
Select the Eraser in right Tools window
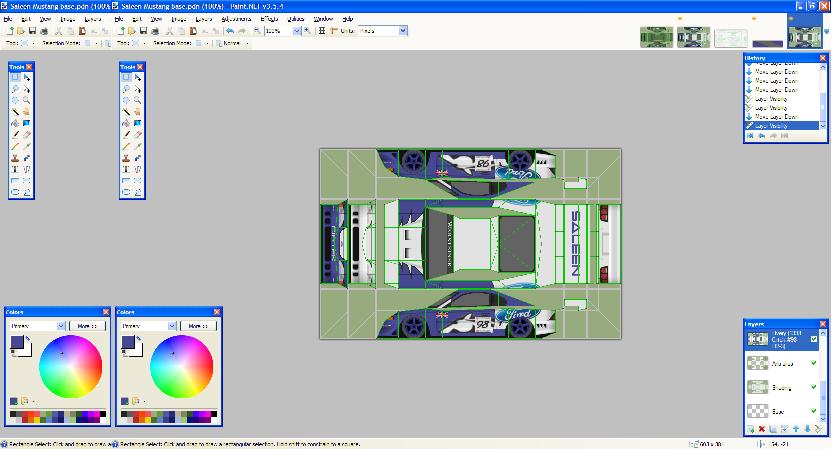(138, 135)
